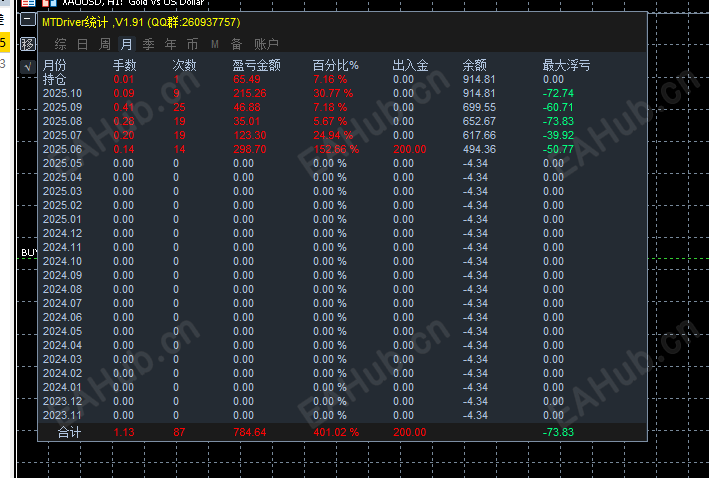Click the 65.49 floating profit value
The image size is (709, 478).
pos(247,80)
